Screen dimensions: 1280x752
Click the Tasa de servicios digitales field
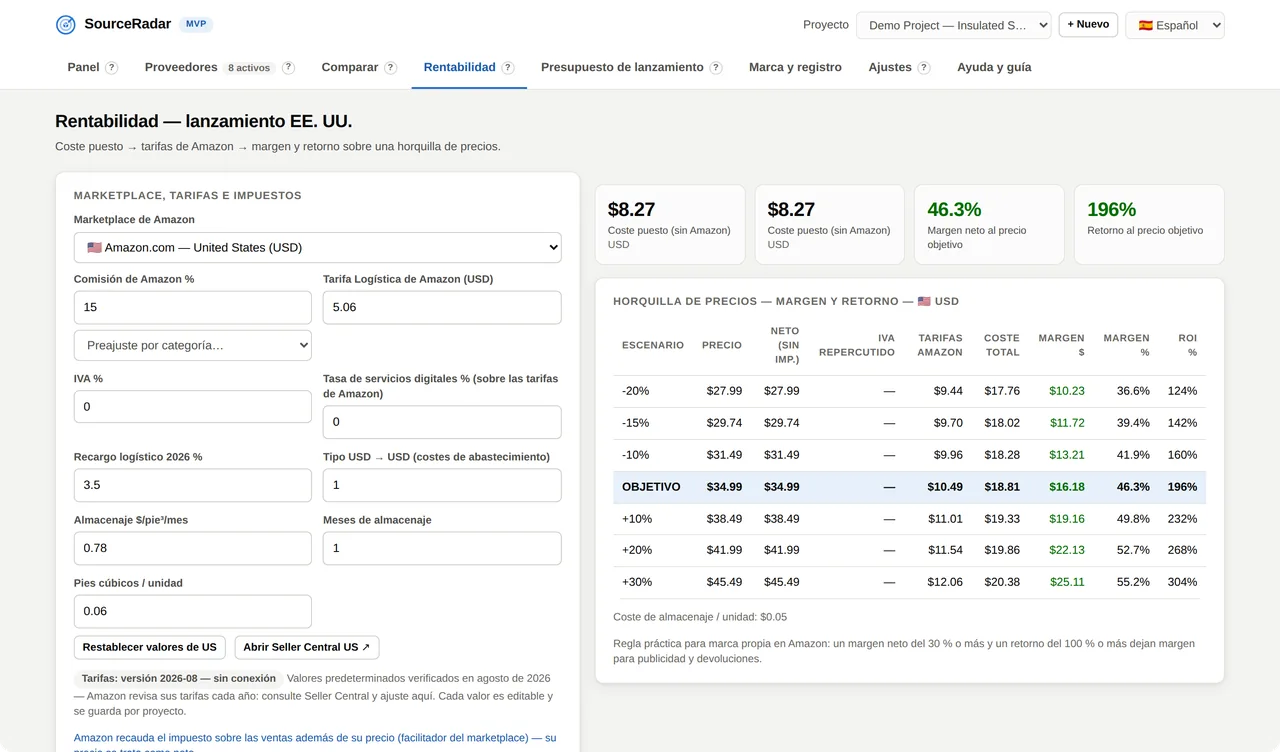point(442,422)
